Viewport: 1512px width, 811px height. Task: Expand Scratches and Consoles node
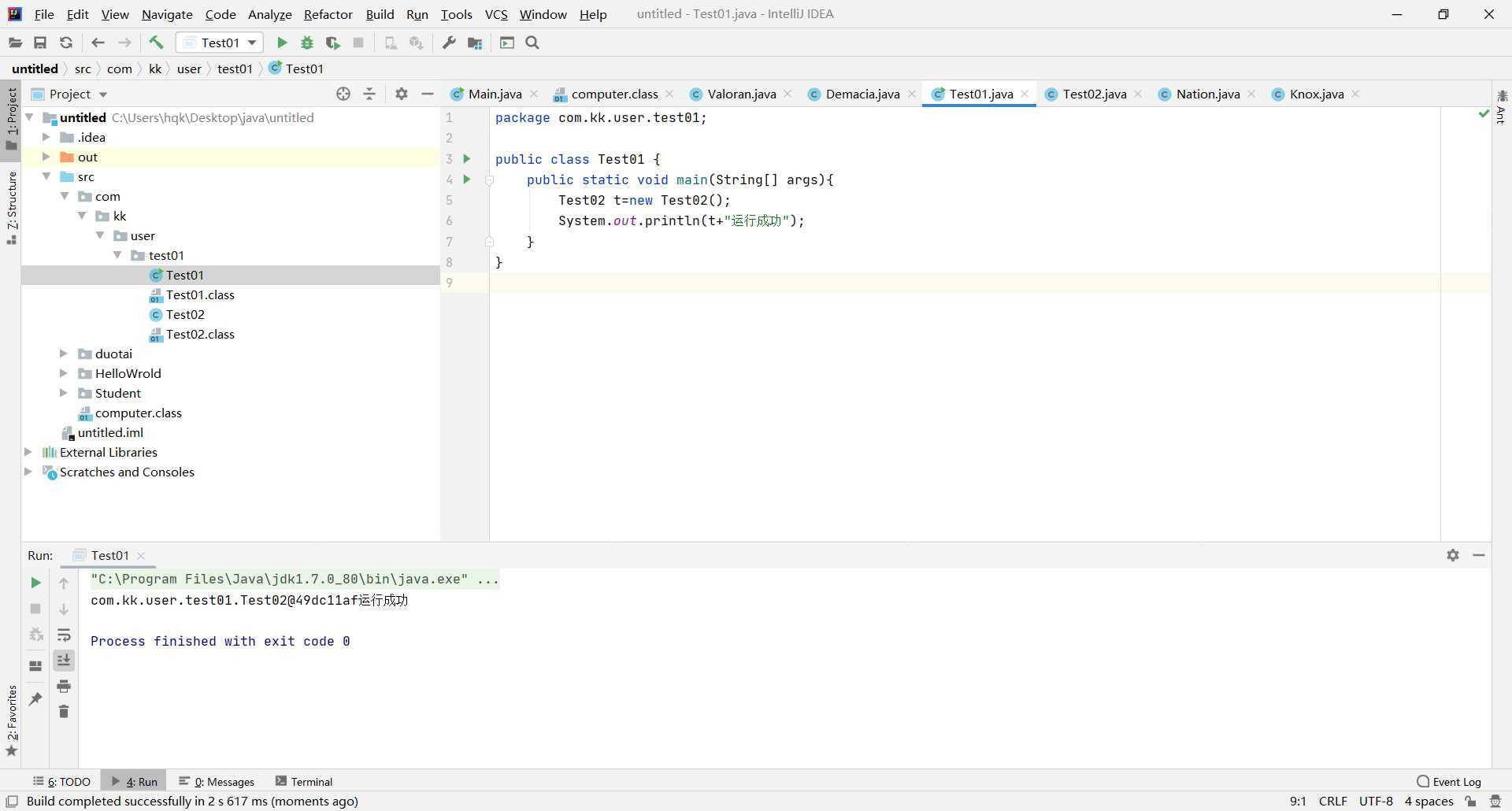pos(28,472)
